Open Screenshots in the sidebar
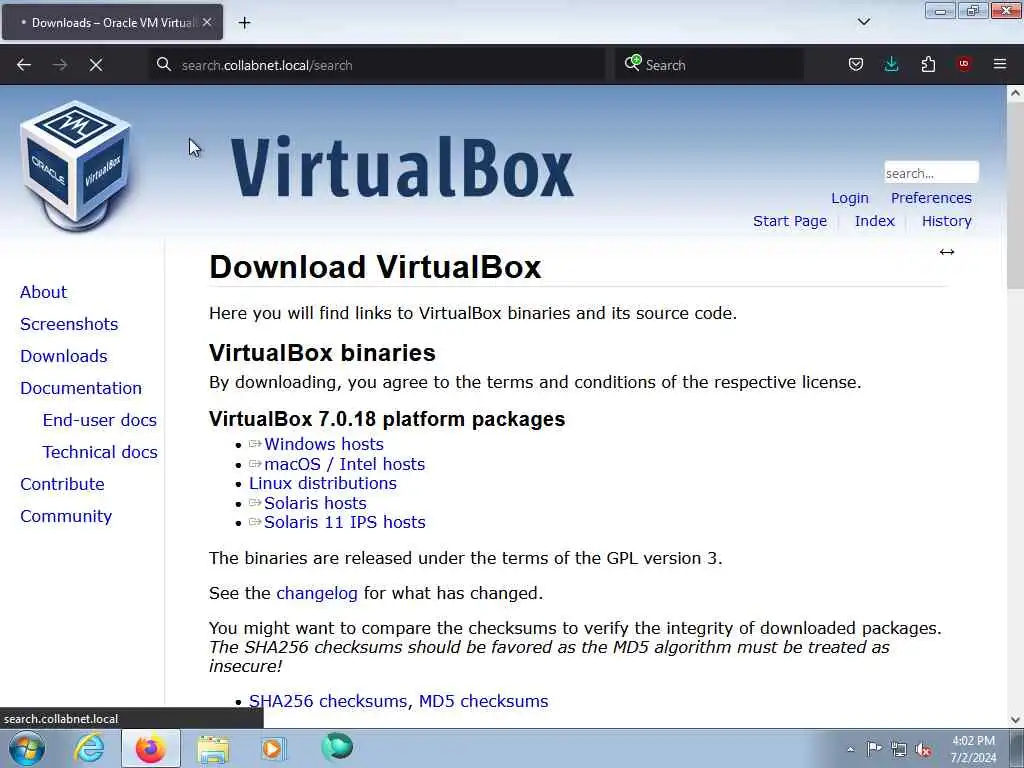The height and width of the screenshot is (768, 1024). click(69, 324)
